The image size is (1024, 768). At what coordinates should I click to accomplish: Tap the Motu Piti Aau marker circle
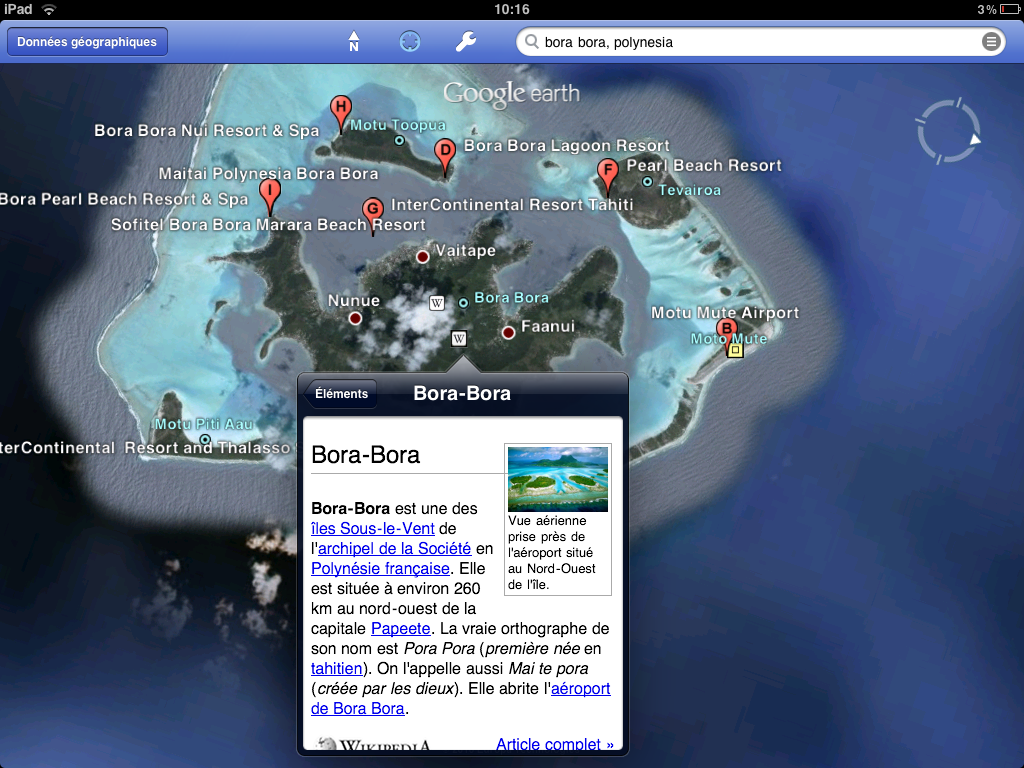[x=205, y=440]
